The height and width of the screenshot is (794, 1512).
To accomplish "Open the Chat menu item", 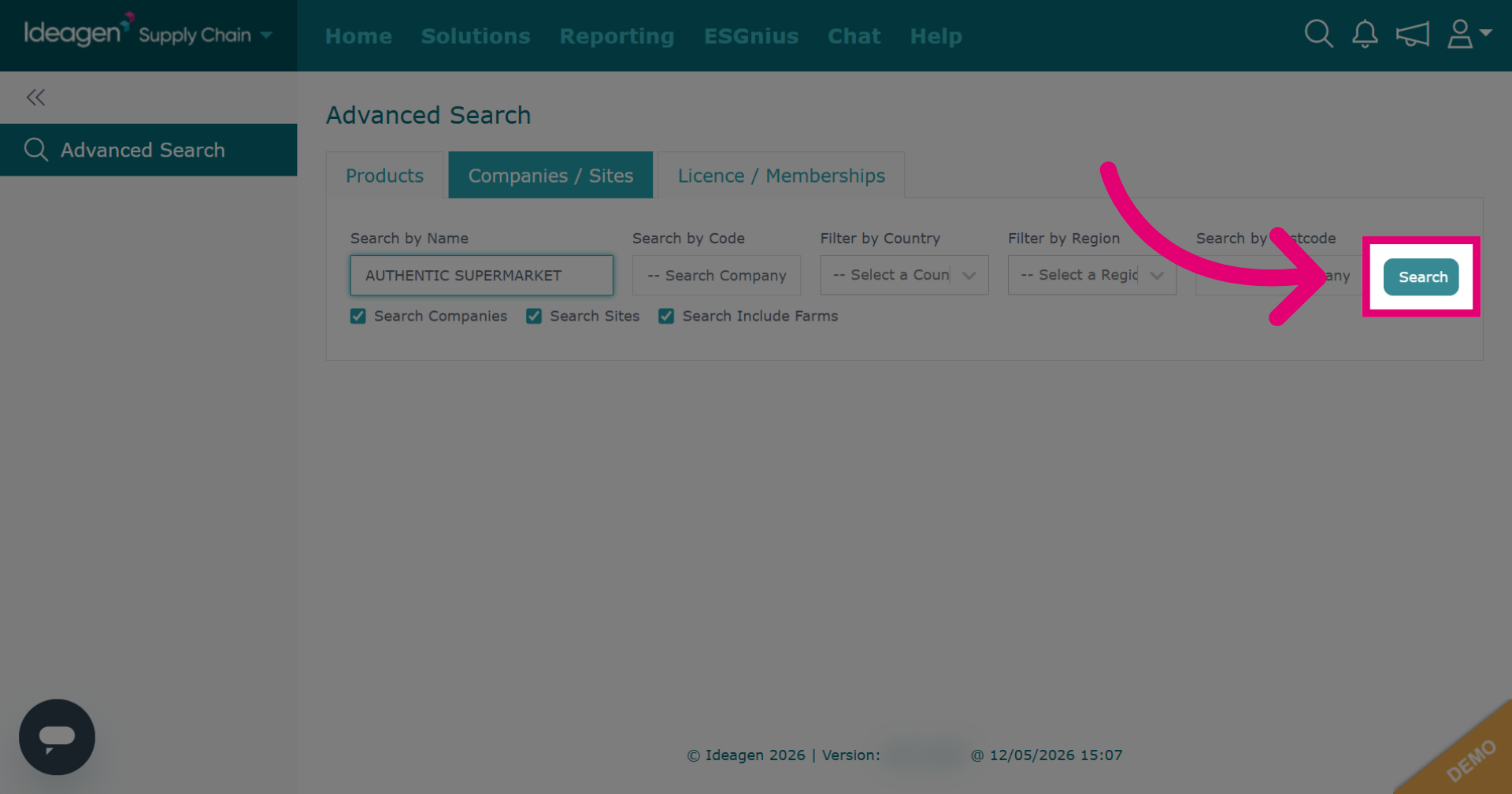I will [x=854, y=36].
